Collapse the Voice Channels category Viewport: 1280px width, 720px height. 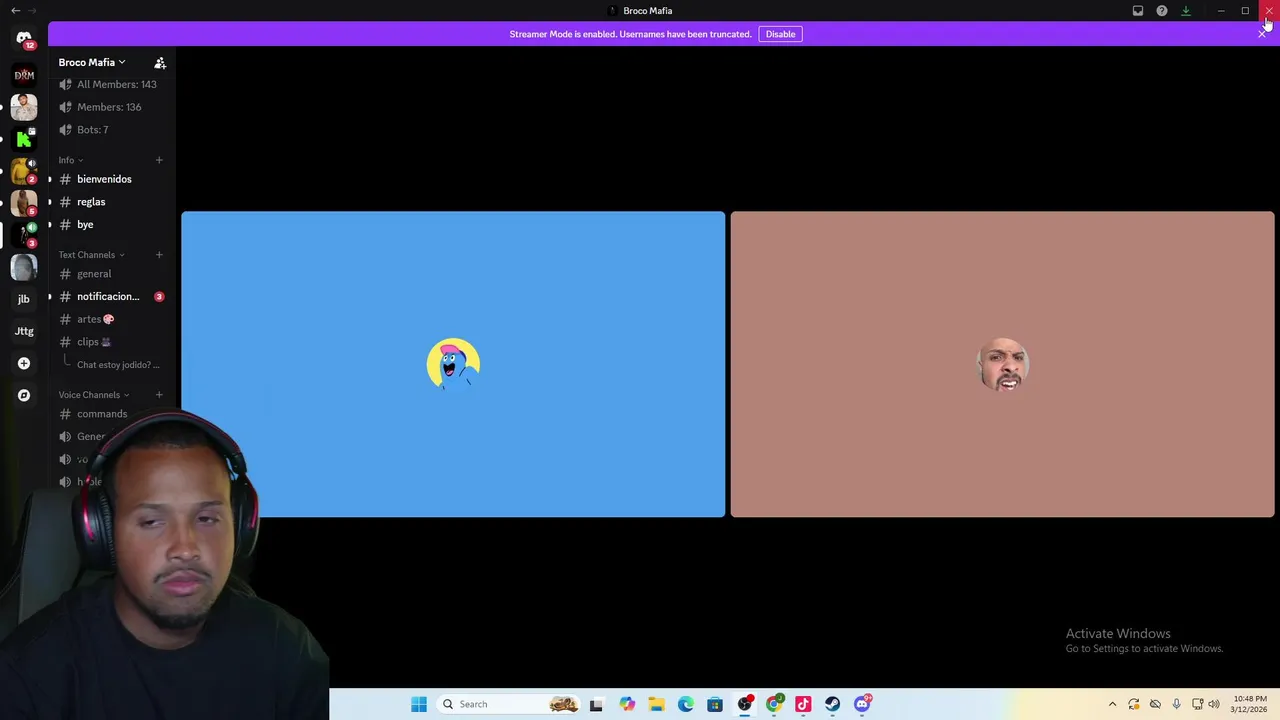pos(94,395)
